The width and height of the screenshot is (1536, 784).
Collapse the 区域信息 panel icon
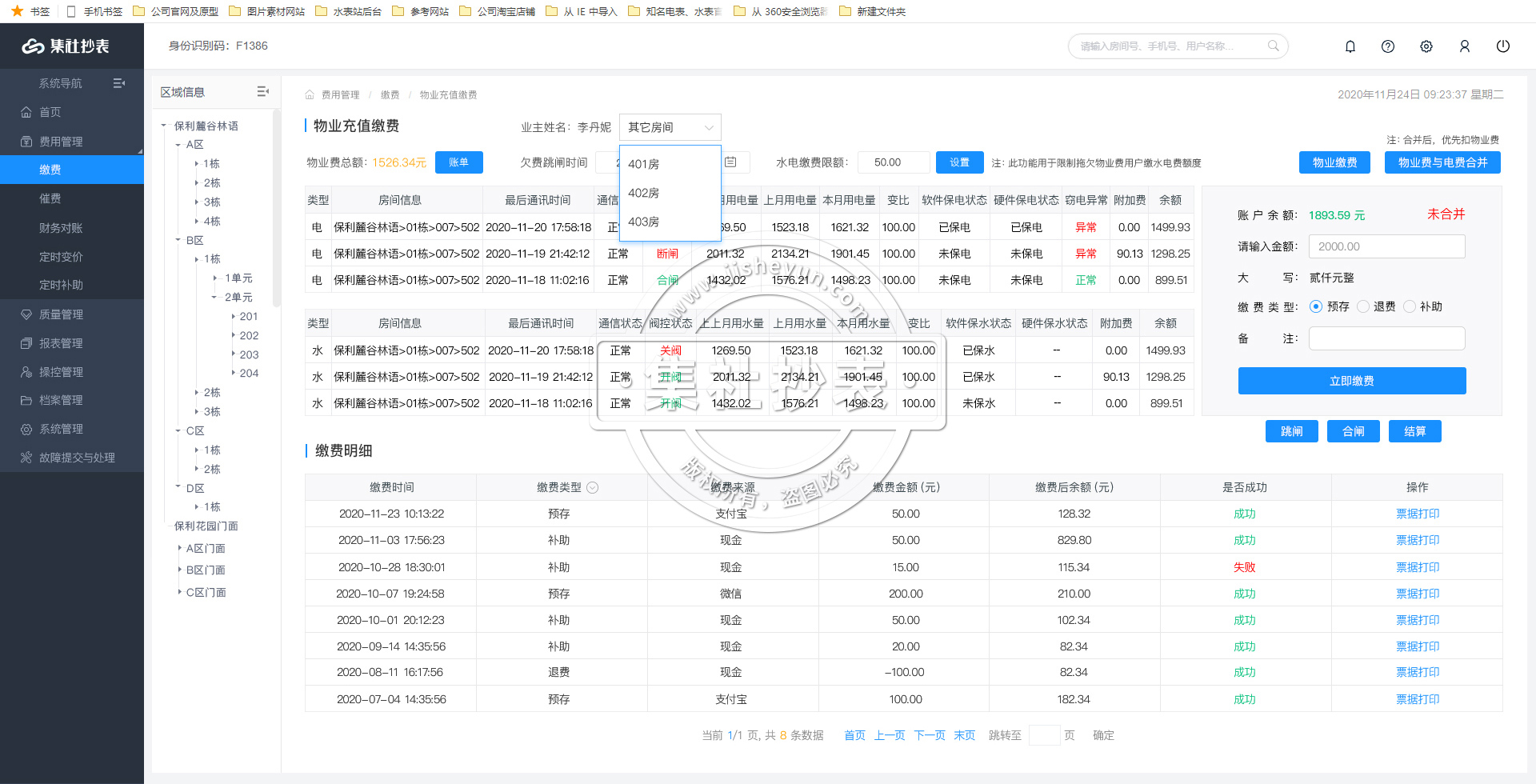(x=262, y=92)
